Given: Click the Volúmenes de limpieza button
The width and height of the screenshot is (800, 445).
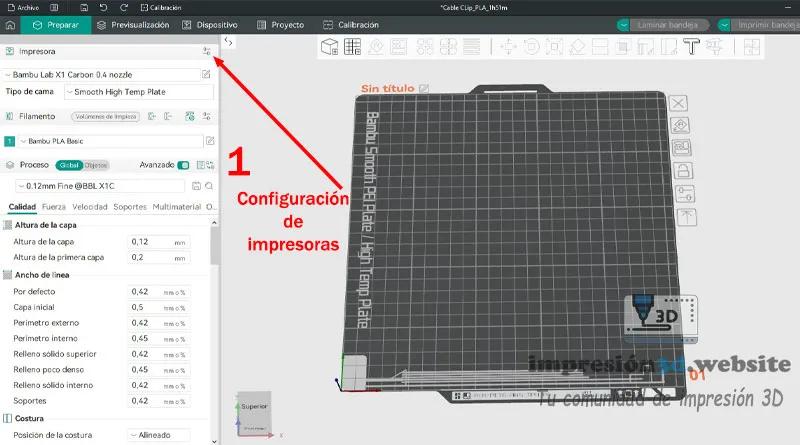Looking at the screenshot, I should pyautogui.click(x=106, y=116).
